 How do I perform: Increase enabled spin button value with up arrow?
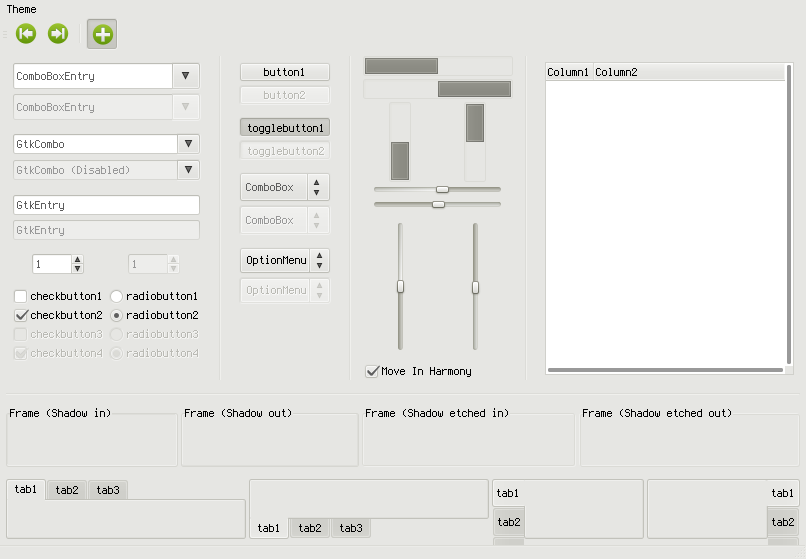click(78, 260)
